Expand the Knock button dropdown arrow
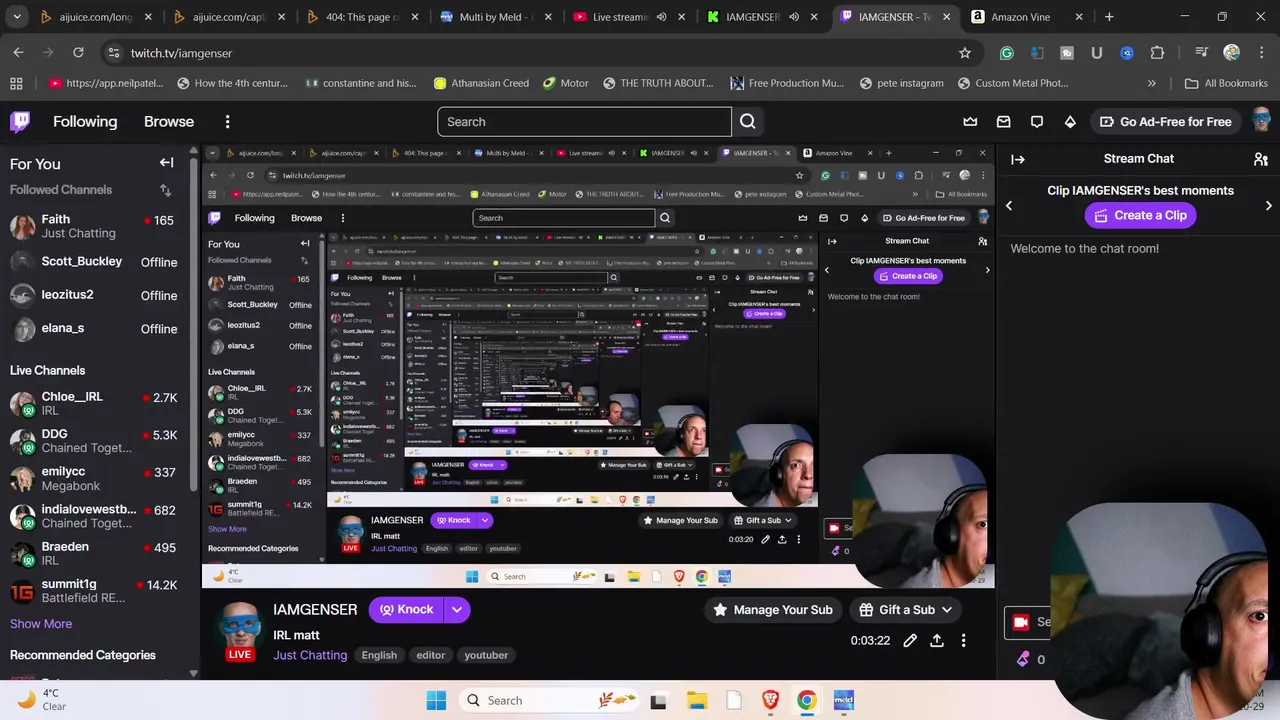The width and height of the screenshot is (1280, 720). [x=456, y=609]
